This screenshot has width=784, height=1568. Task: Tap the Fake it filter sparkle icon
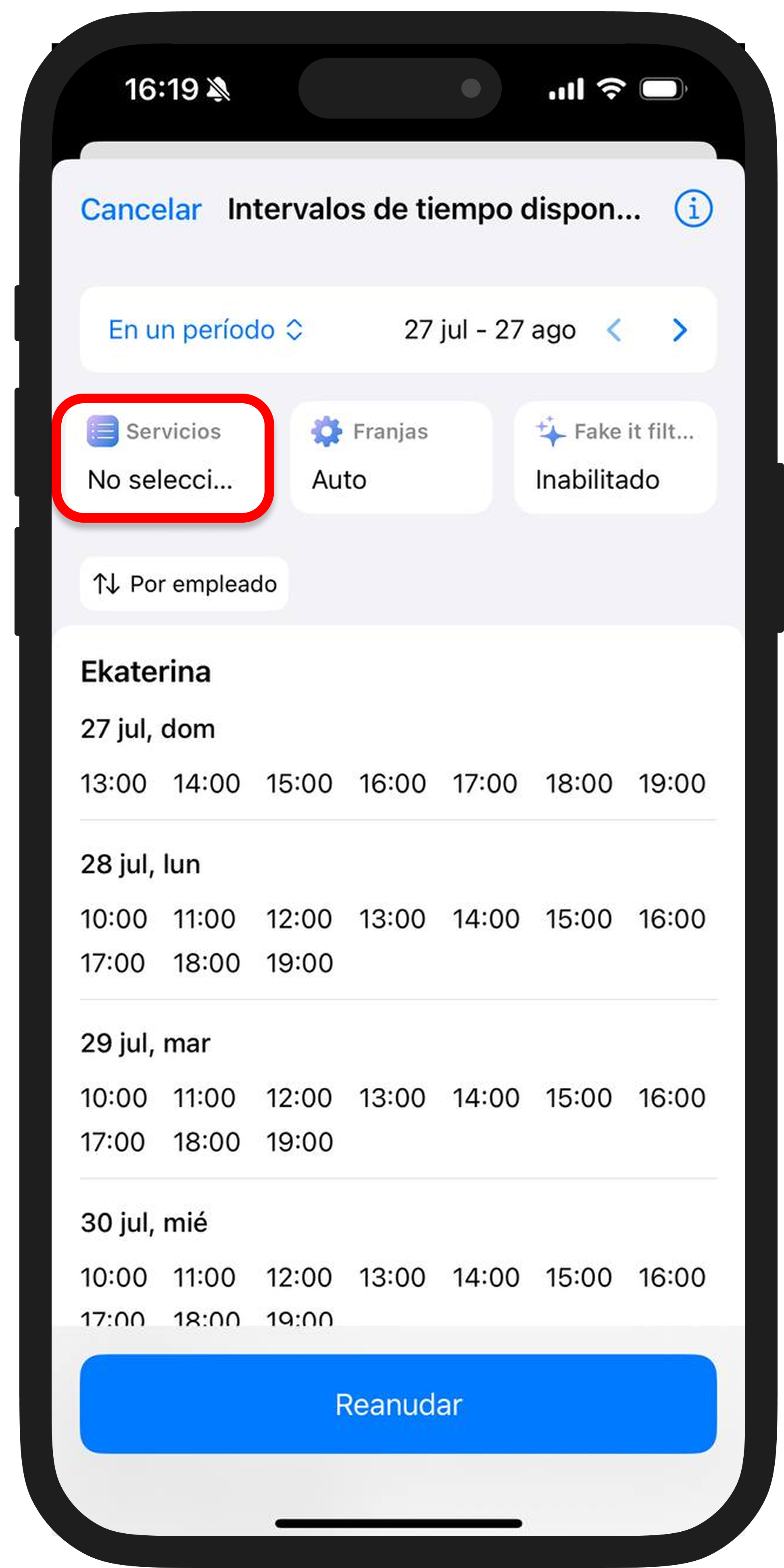click(550, 431)
